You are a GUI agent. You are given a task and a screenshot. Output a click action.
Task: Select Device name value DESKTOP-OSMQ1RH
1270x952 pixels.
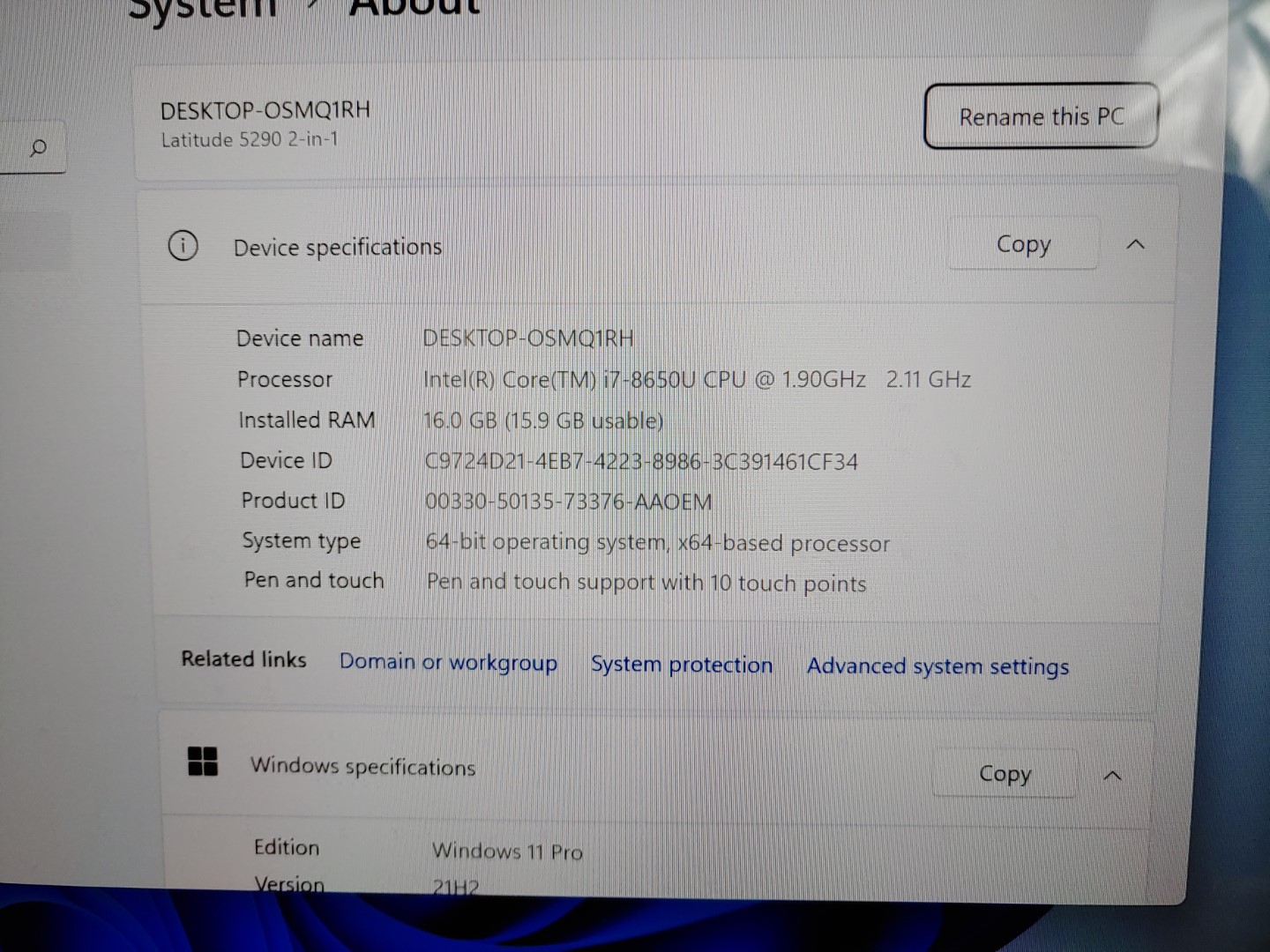coord(528,338)
